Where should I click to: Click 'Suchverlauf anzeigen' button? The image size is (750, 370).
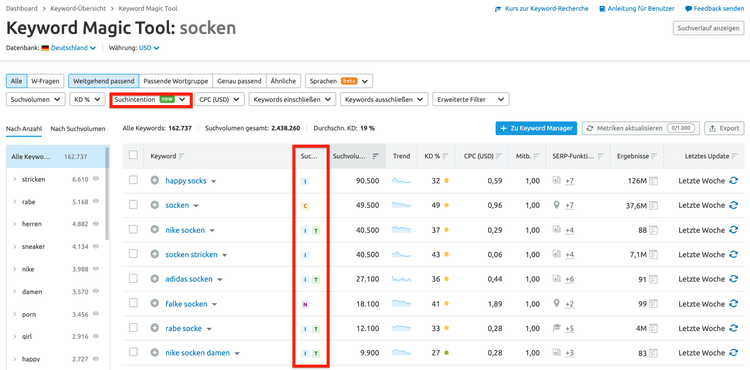[x=709, y=28]
